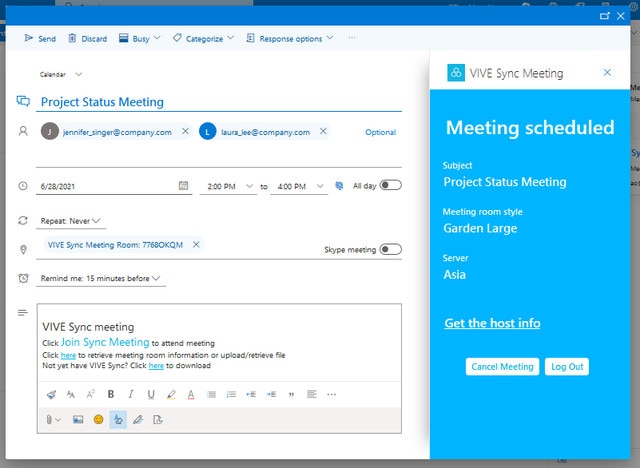The image size is (640, 468).
Task: Click the Join Sync Meeting link
Action: (x=105, y=342)
